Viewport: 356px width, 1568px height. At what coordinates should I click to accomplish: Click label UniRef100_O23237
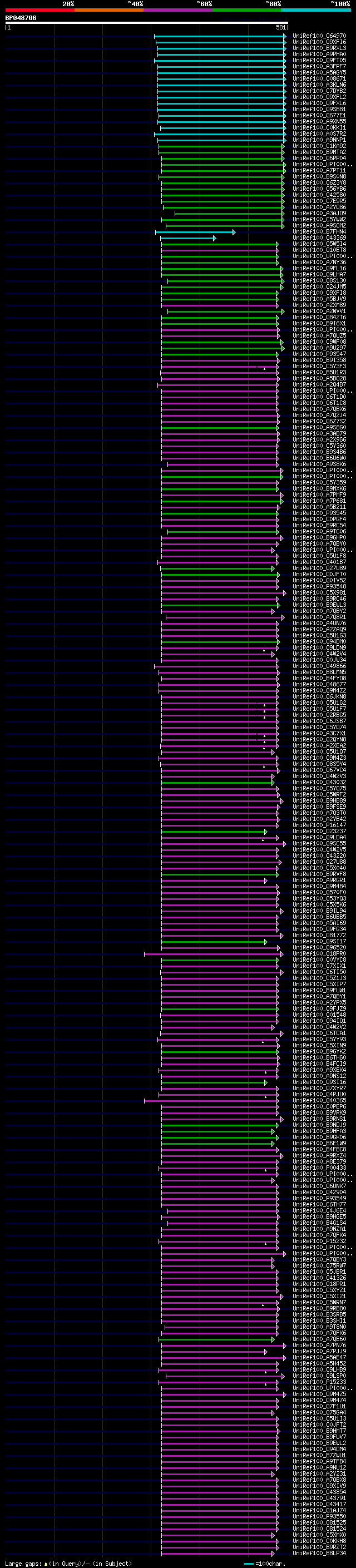tap(319, 832)
